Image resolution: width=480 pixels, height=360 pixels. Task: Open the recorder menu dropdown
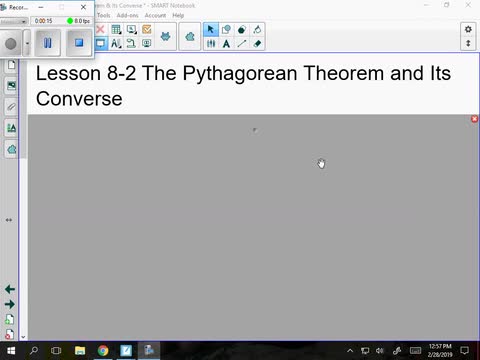(14, 21)
